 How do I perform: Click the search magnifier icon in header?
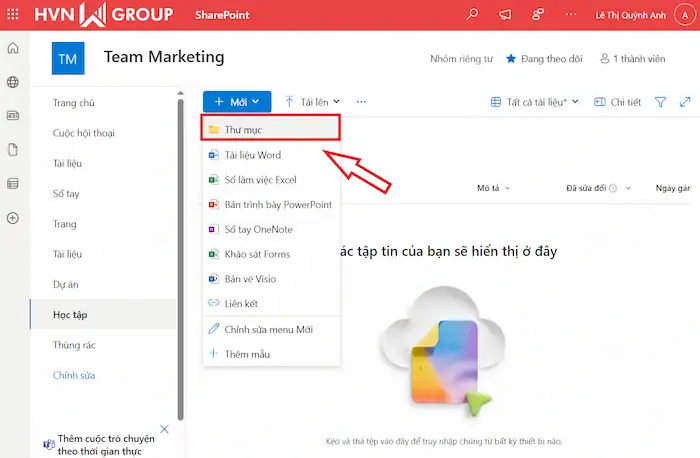473,15
